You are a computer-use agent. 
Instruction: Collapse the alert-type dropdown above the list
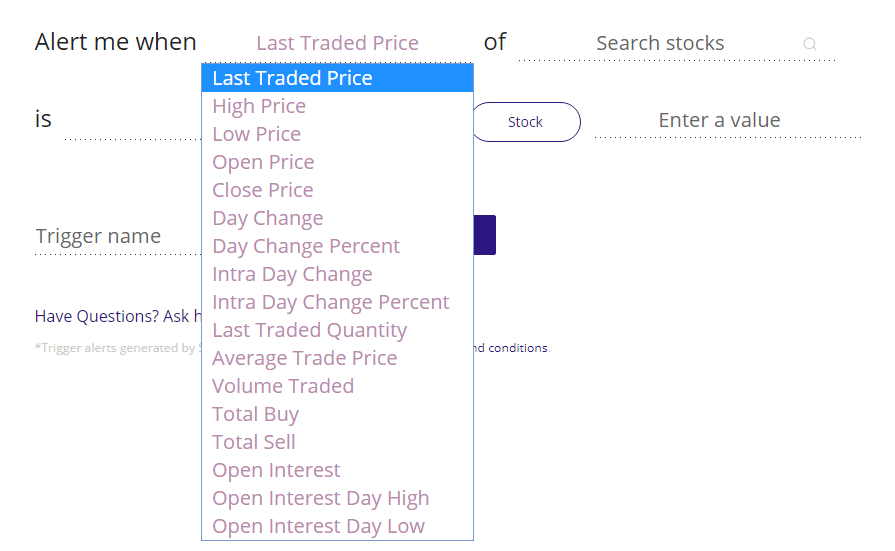tap(337, 43)
